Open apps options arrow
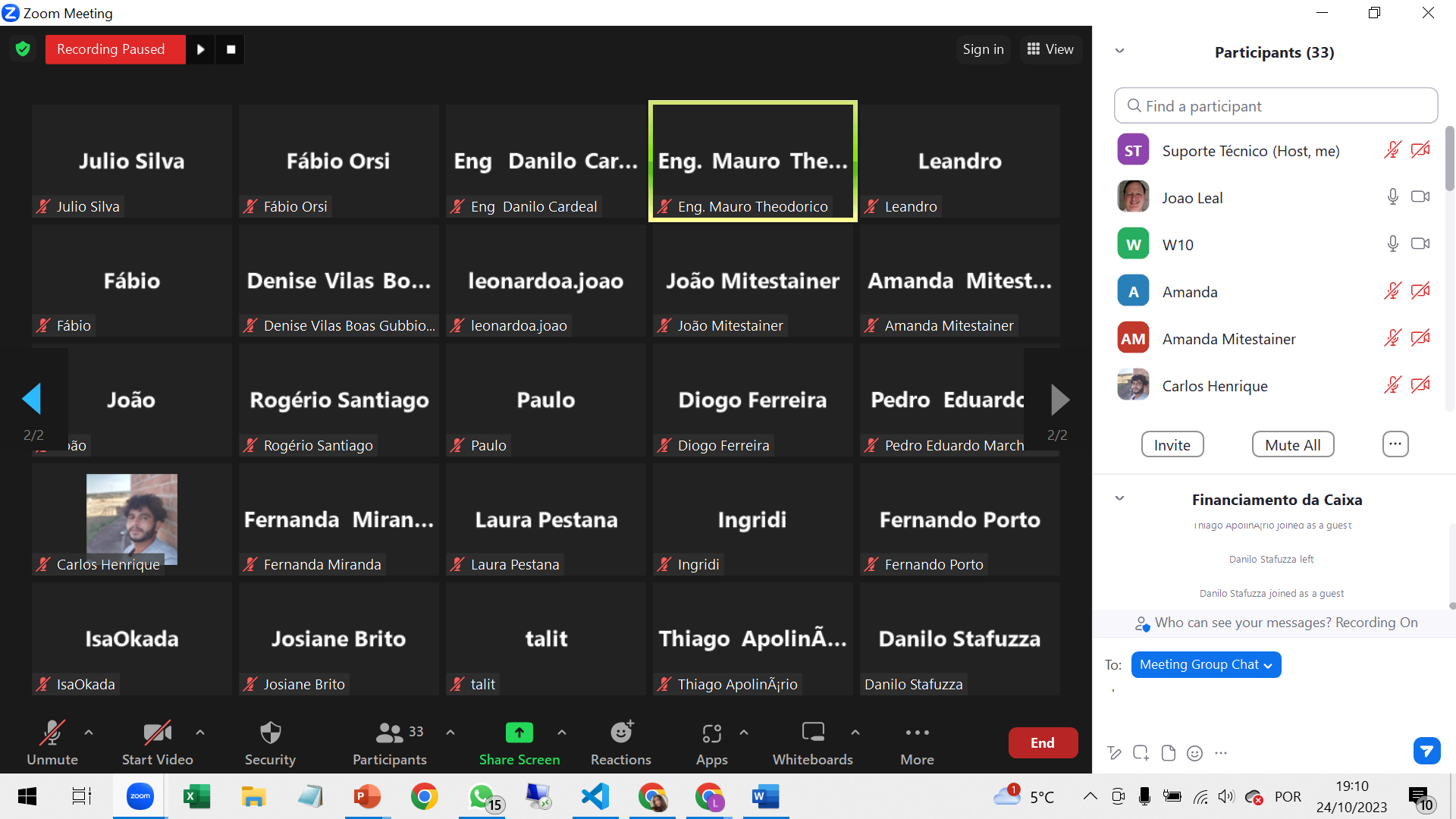 tap(744, 733)
